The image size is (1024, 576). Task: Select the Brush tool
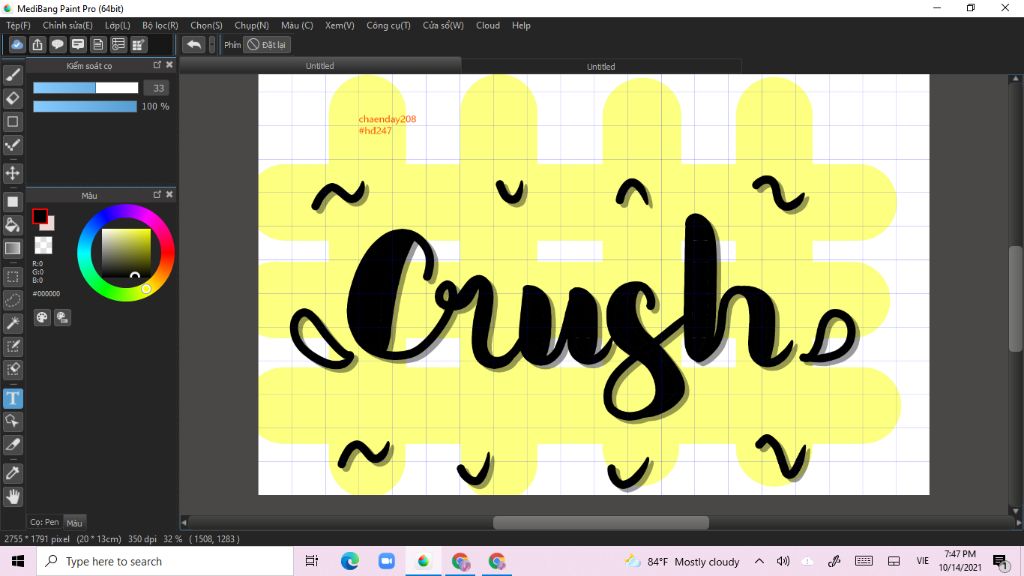pyautogui.click(x=12, y=75)
